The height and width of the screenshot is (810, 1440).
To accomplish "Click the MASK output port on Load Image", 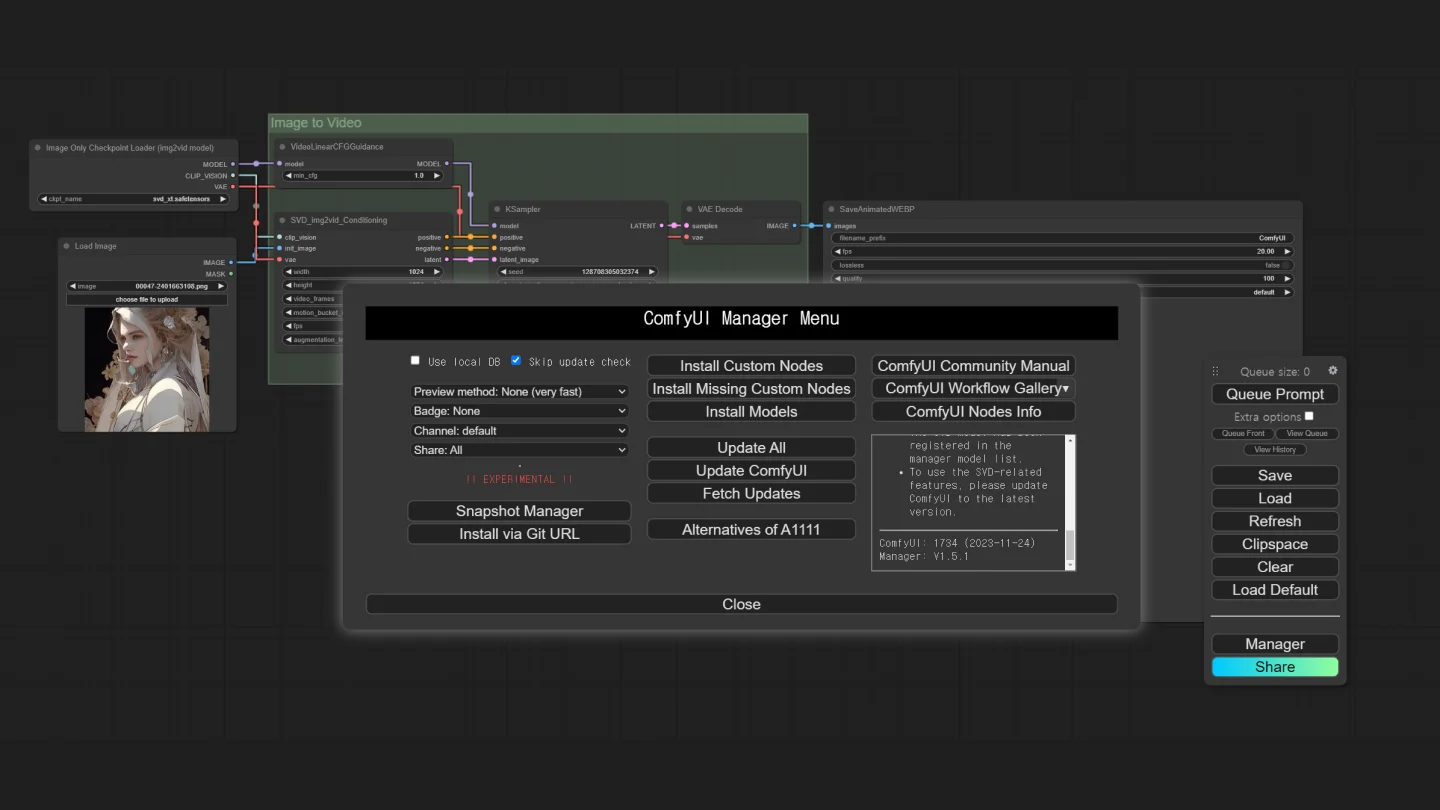I will point(231,274).
